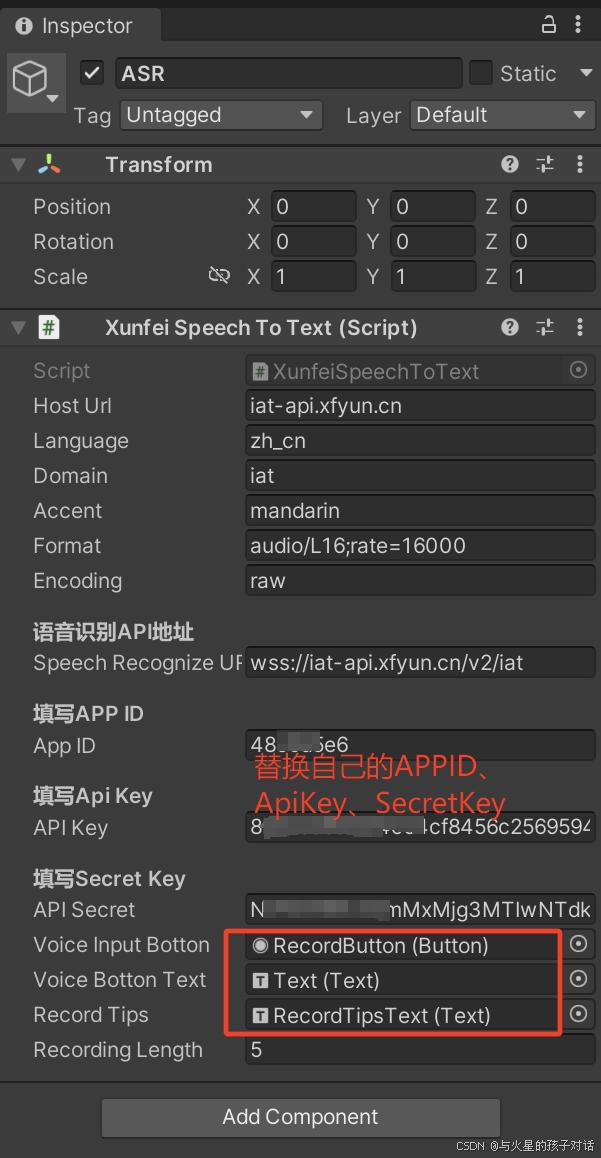601x1158 pixels.
Task: Open the Transform component three-dot menu
Action: (580, 164)
